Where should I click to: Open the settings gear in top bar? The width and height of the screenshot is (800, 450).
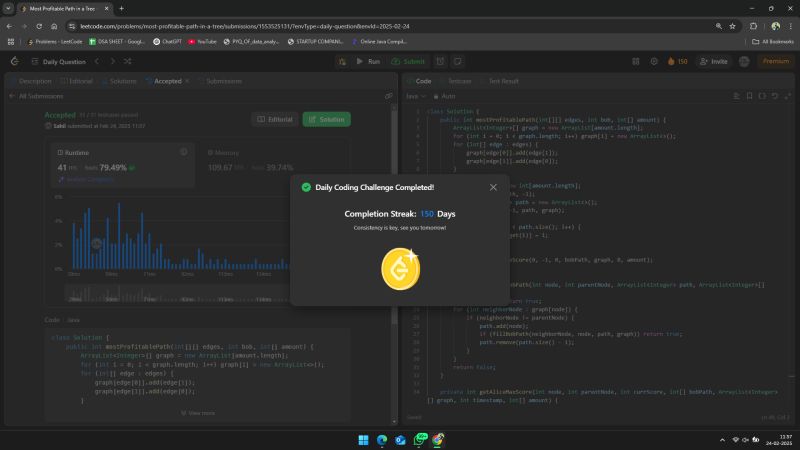654,61
